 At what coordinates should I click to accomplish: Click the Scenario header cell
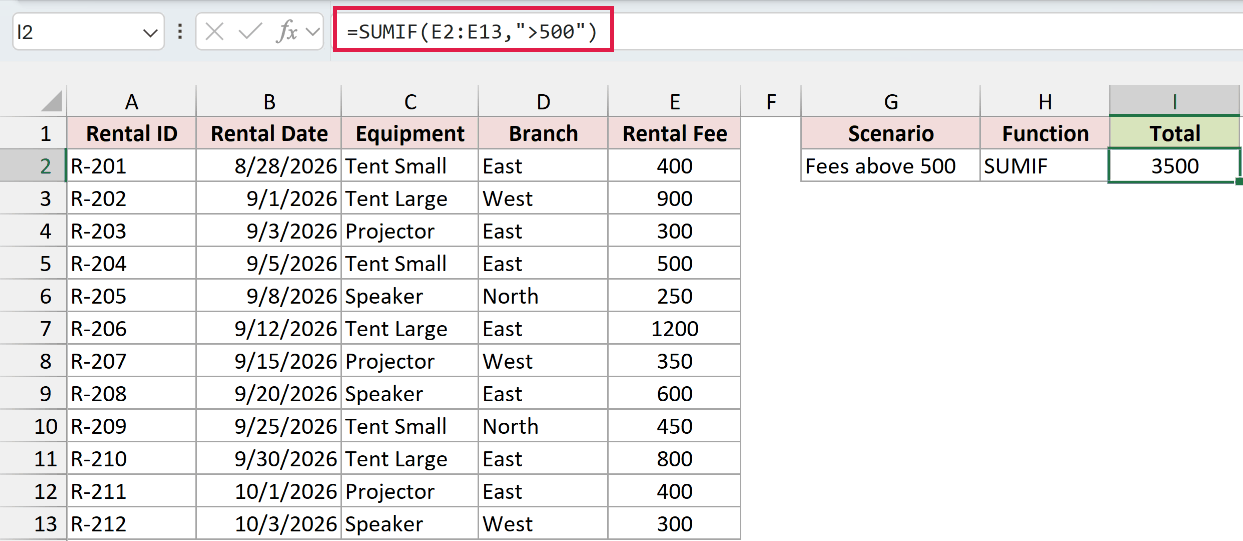tap(891, 133)
